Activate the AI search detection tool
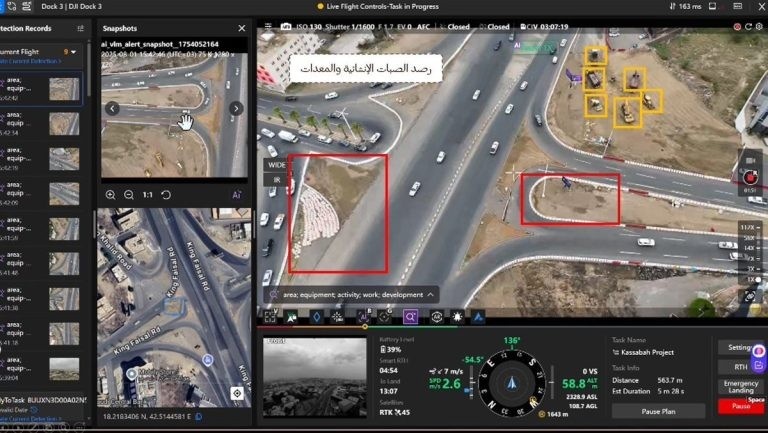 click(410, 316)
